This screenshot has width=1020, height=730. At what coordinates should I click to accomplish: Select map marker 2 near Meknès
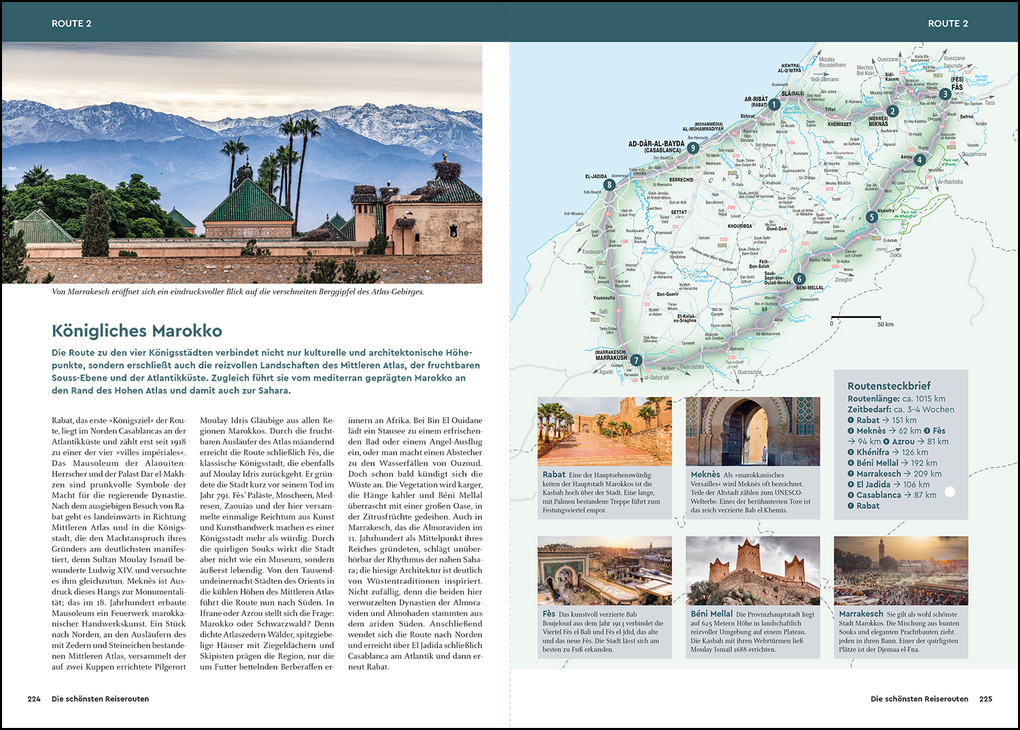point(893,112)
